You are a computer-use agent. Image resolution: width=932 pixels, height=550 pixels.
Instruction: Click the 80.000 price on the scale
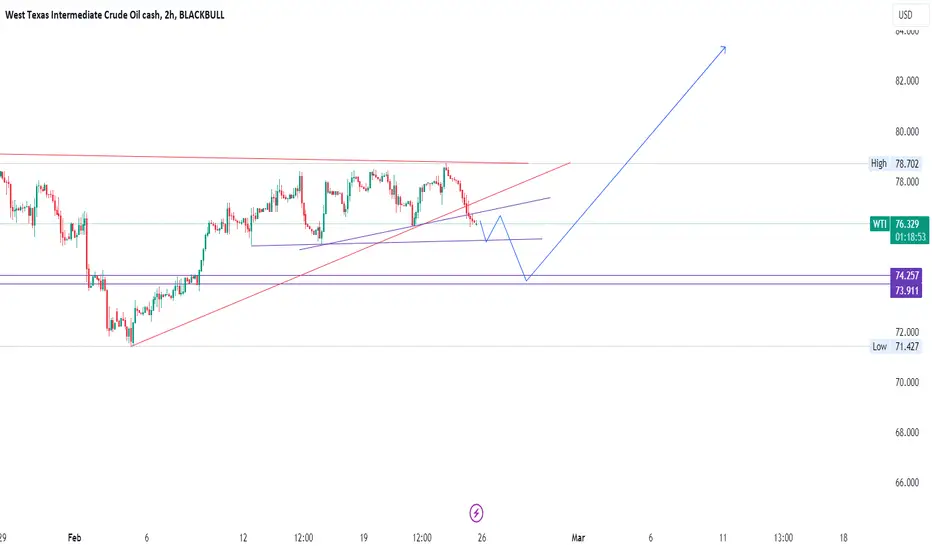click(906, 131)
